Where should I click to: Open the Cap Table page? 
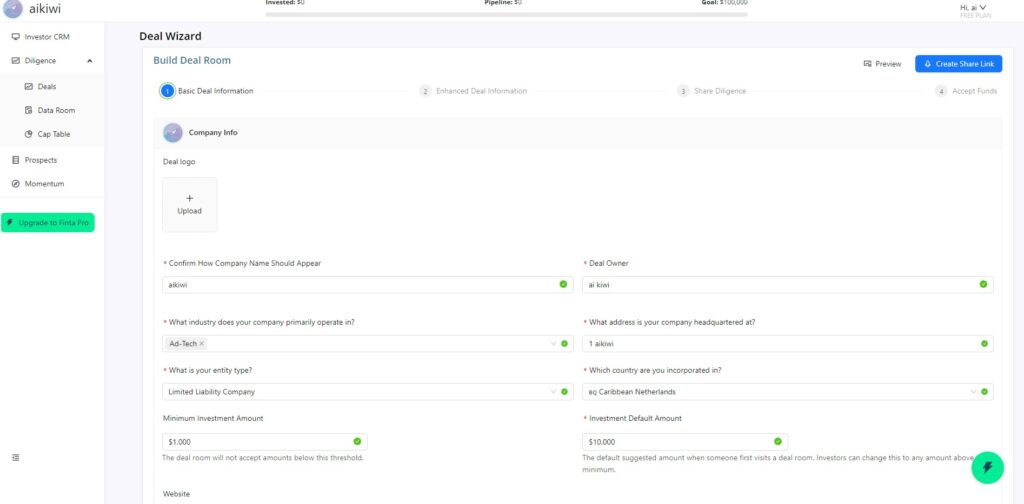pos(54,134)
